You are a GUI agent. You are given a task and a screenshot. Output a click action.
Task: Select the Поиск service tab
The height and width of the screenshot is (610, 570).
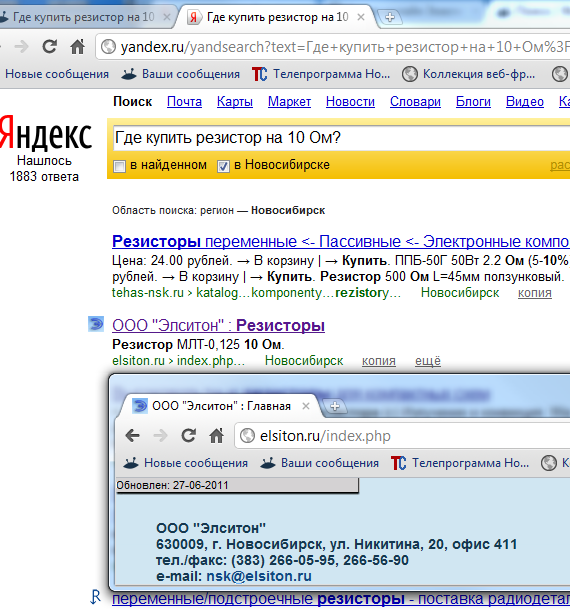click(132, 102)
